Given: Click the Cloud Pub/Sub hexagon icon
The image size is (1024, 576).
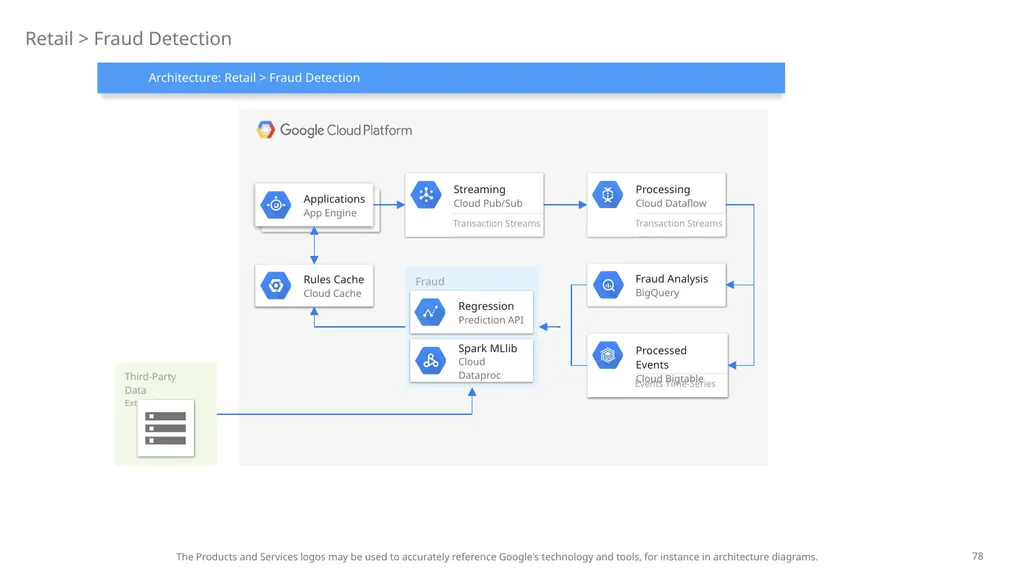Looking at the screenshot, I should 426,195.
